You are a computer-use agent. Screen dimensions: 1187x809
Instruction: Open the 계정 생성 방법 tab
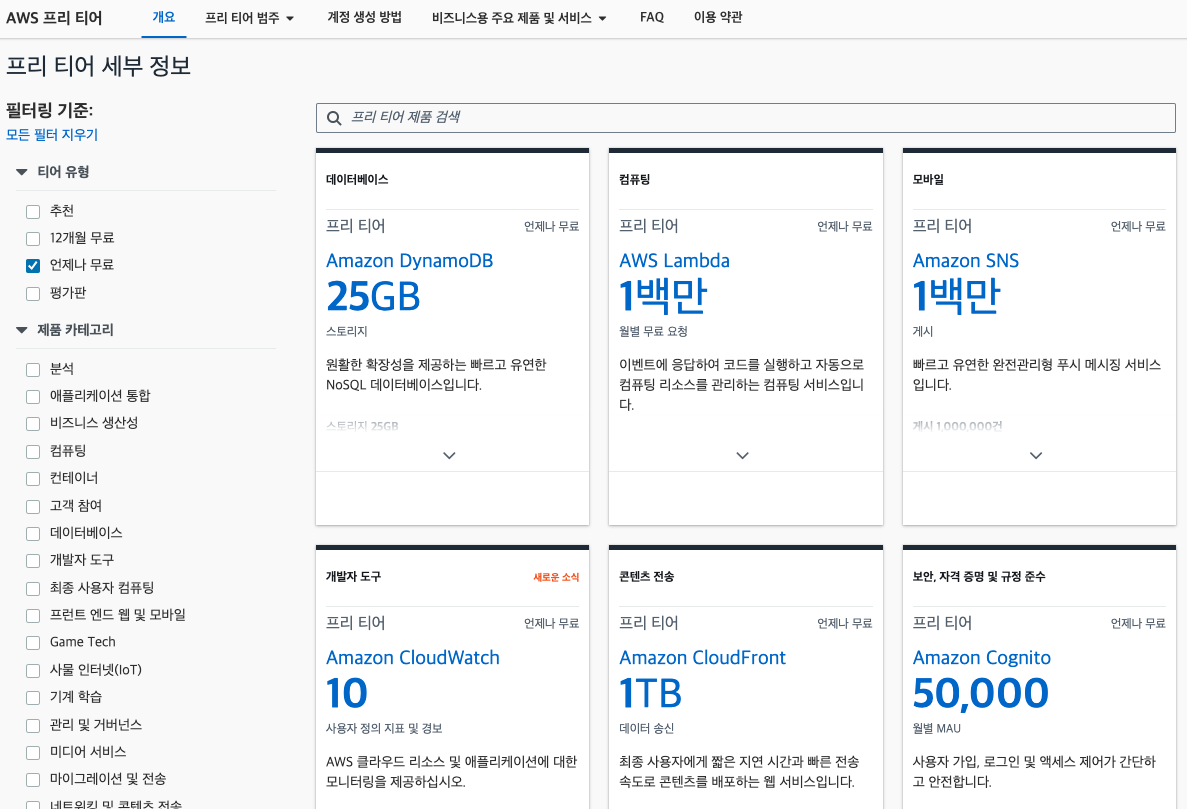(x=364, y=17)
